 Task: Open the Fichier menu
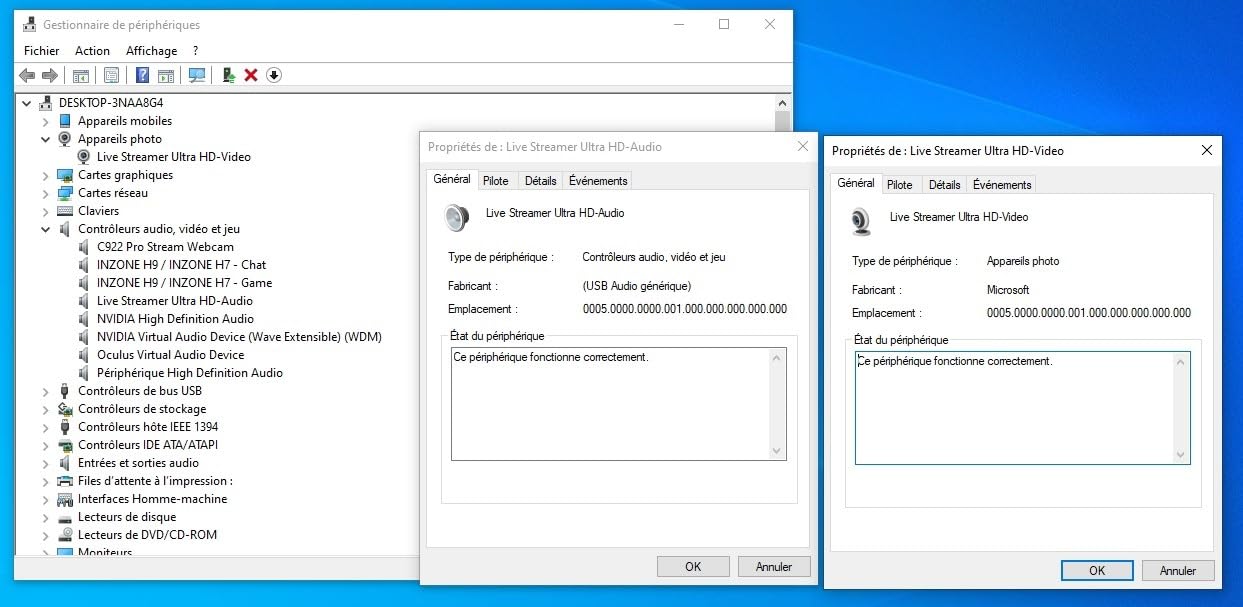tap(42, 51)
